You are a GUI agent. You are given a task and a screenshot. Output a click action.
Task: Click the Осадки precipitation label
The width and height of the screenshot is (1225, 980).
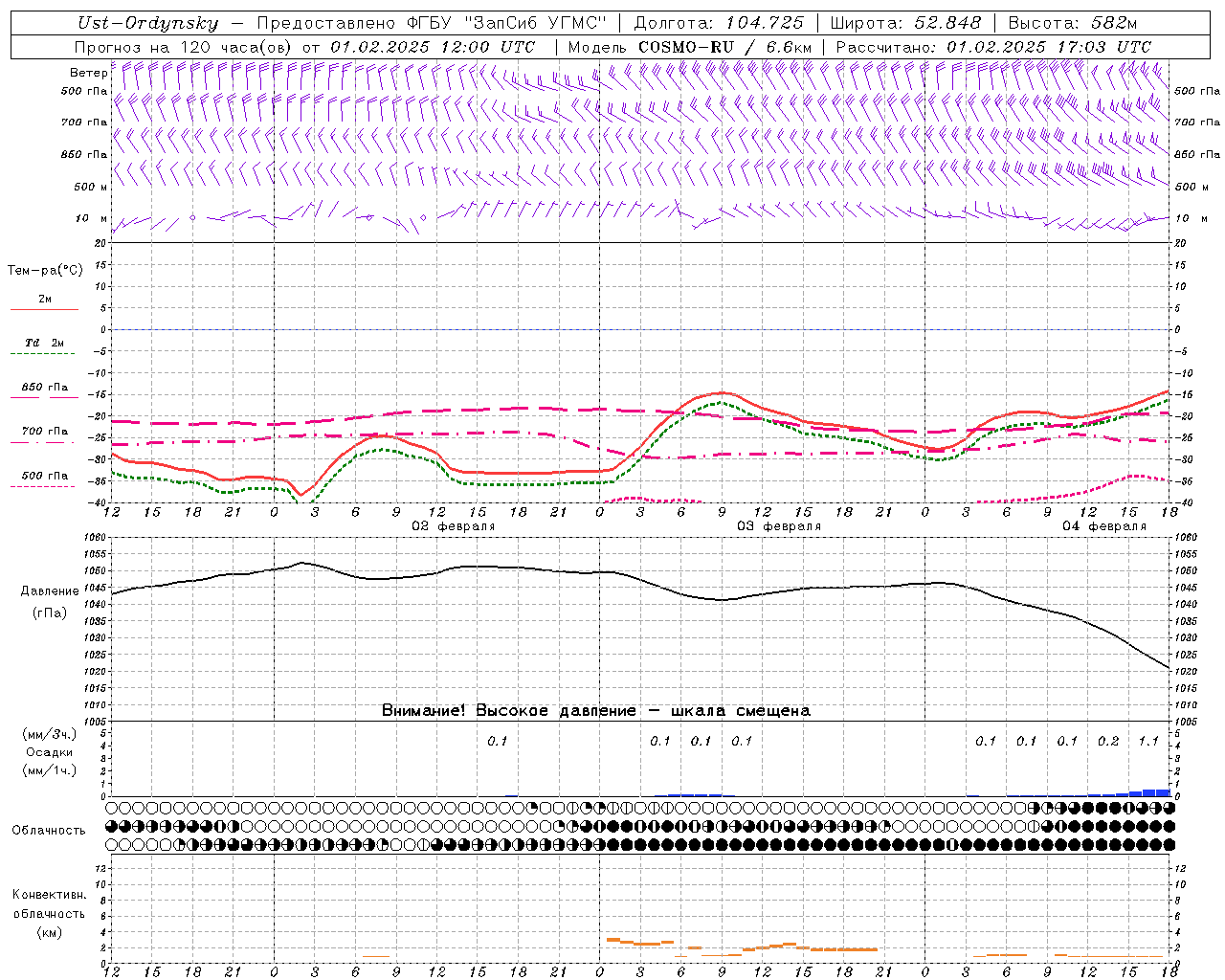[50, 752]
